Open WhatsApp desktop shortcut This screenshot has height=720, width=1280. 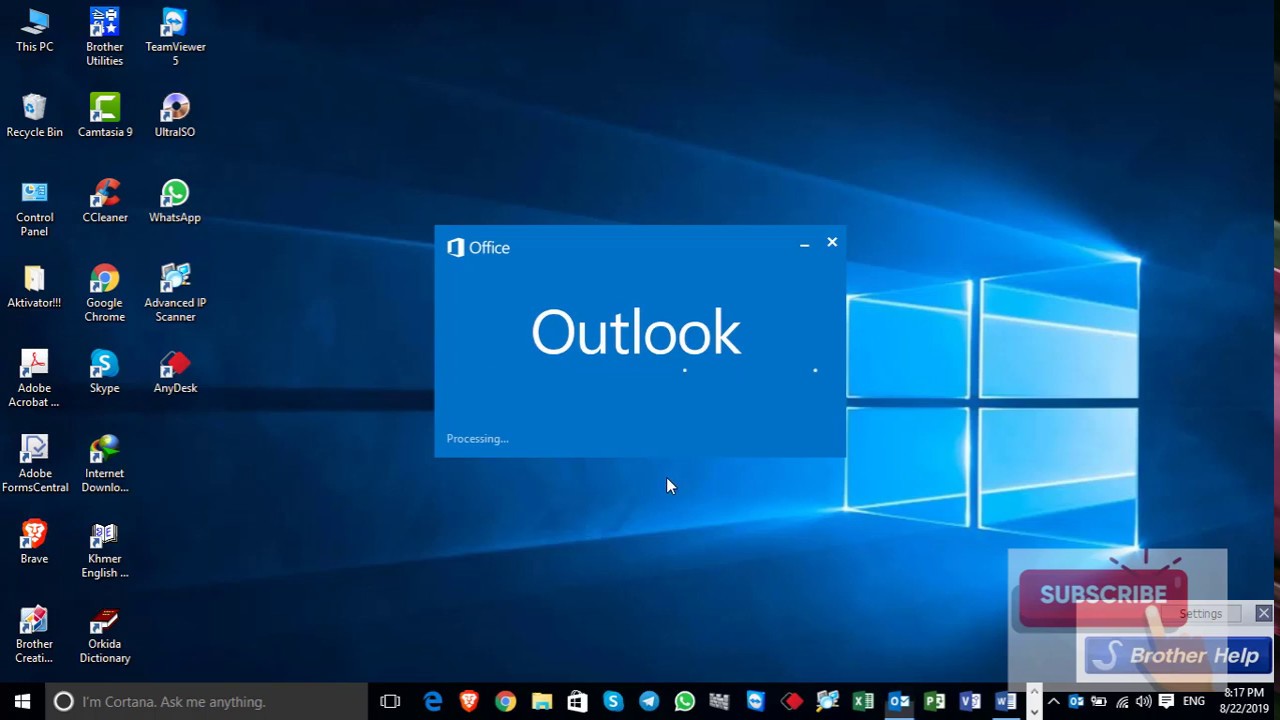175,202
